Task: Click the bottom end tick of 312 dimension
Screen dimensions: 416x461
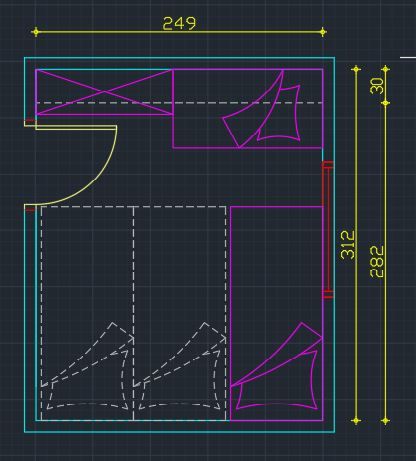Action: (356, 421)
